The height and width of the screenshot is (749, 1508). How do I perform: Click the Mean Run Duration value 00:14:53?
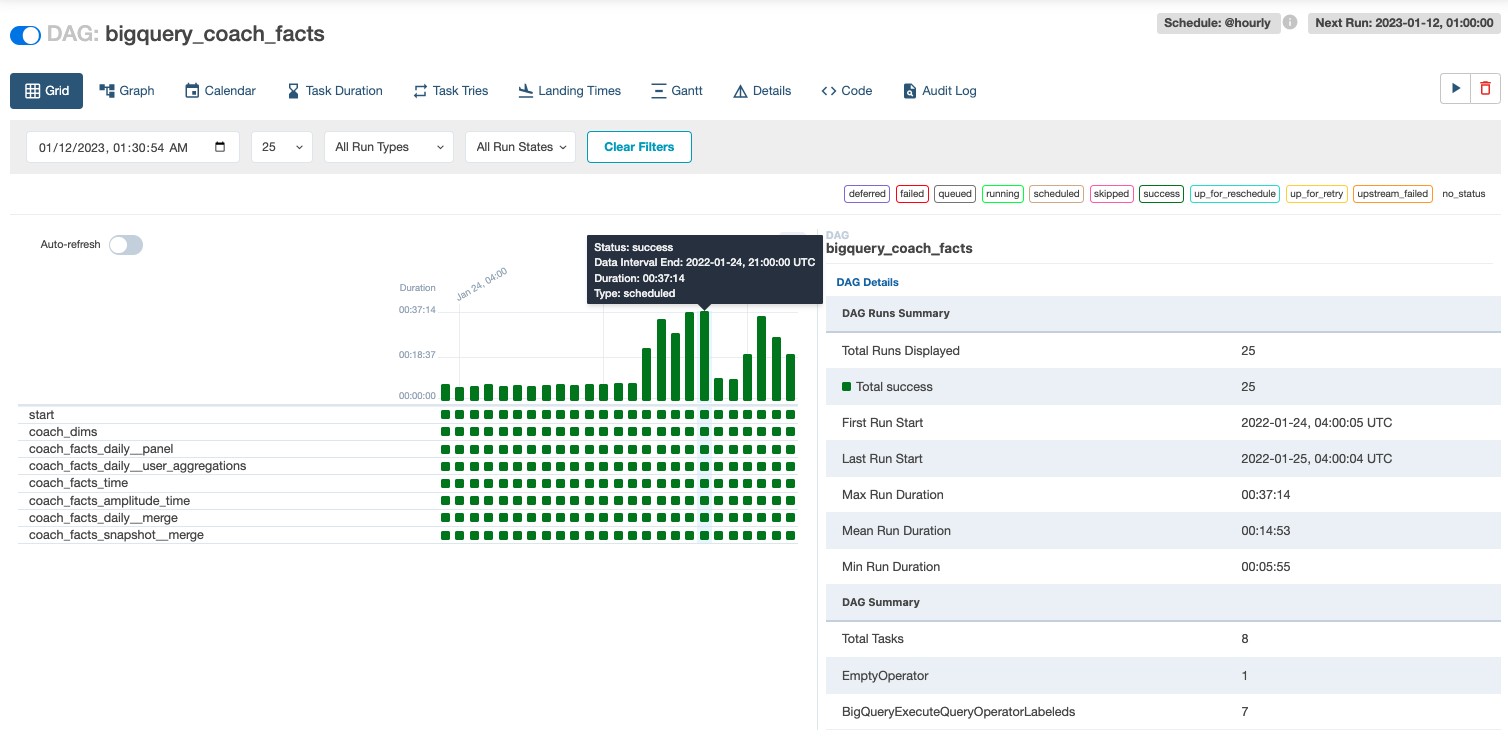click(1264, 531)
